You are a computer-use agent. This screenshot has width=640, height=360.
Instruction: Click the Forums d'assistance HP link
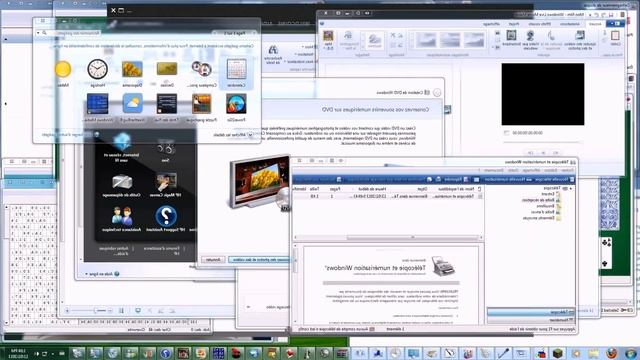click(x=162, y=251)
